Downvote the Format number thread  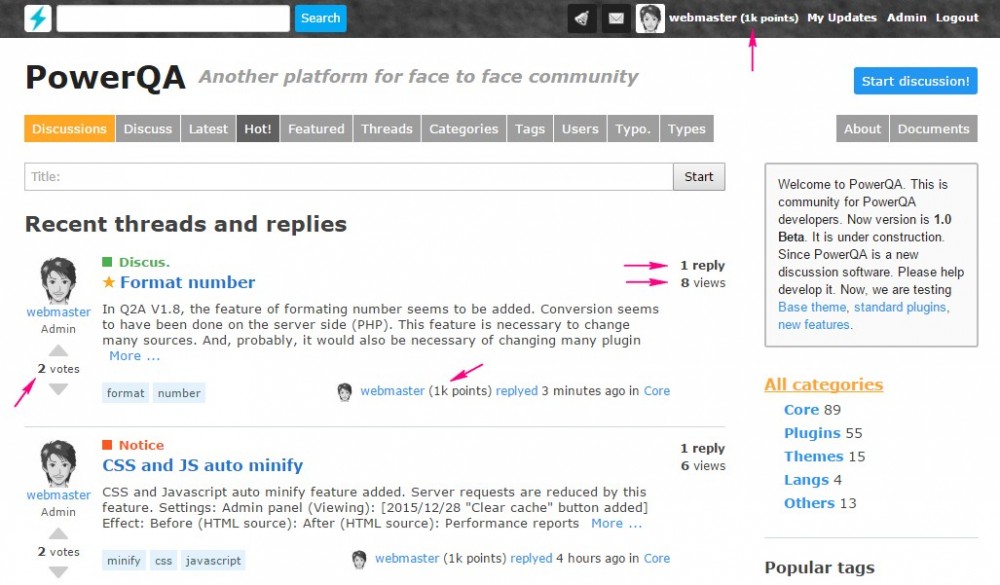[59, 388]
